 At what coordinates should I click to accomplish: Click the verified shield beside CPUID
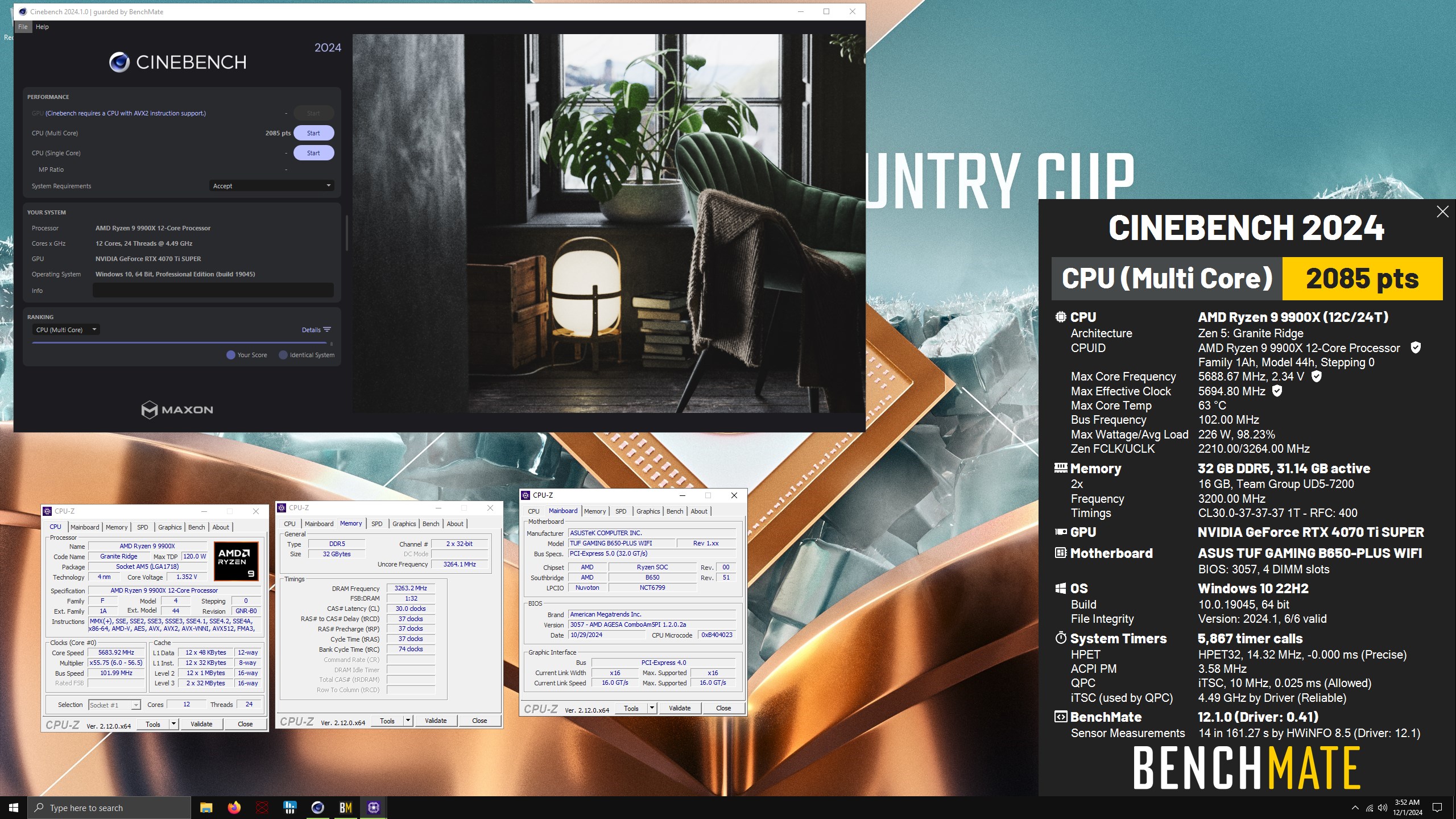pos(1416,348)
